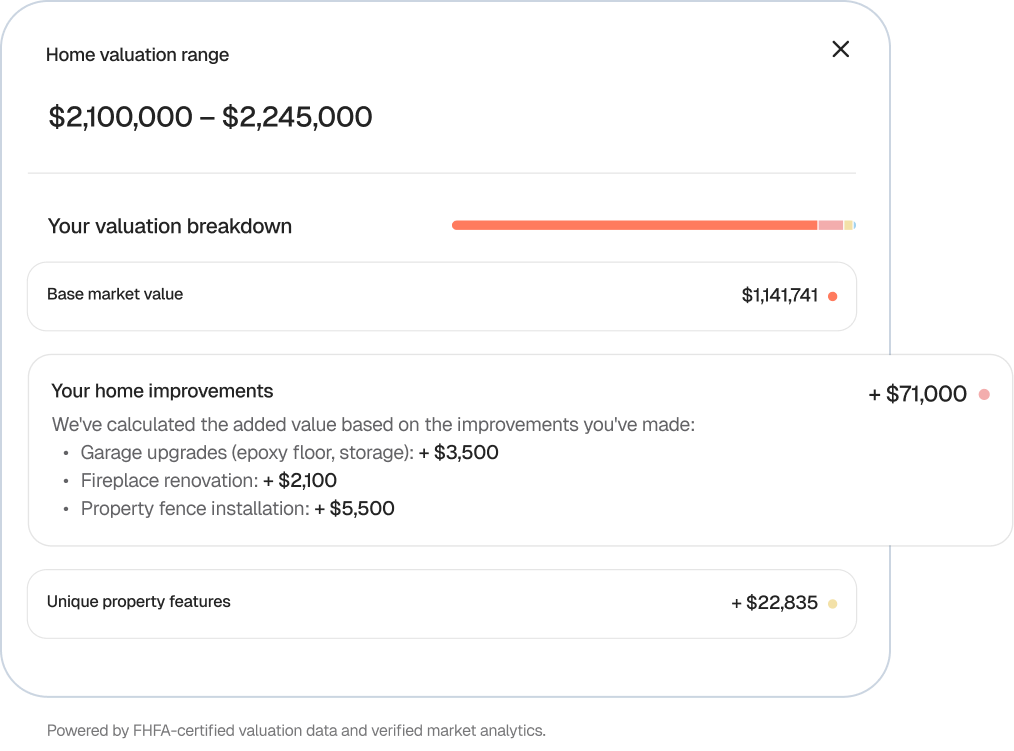Select the Fireplace renovation line item
Screen dimensions: 1014x751
pyautogui.click(x=208, y=480)
